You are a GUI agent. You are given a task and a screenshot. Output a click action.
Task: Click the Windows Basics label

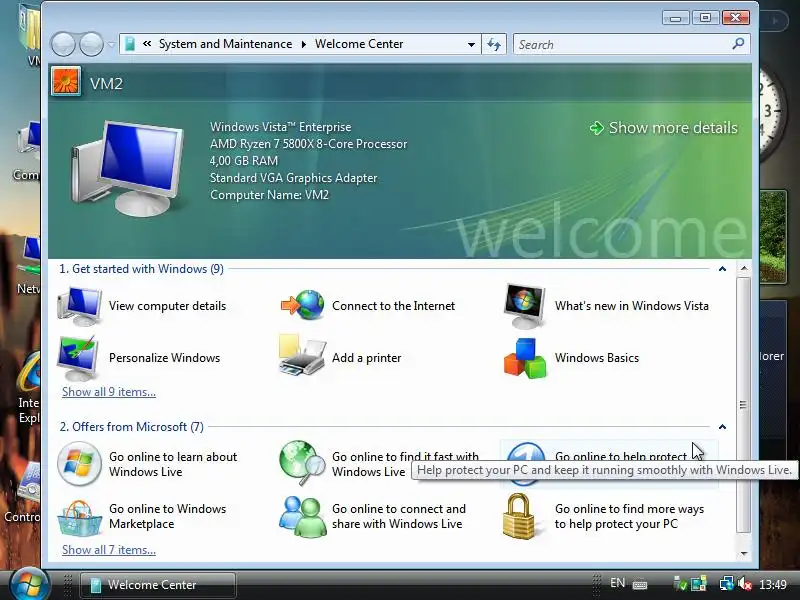(x=597, y=358)
